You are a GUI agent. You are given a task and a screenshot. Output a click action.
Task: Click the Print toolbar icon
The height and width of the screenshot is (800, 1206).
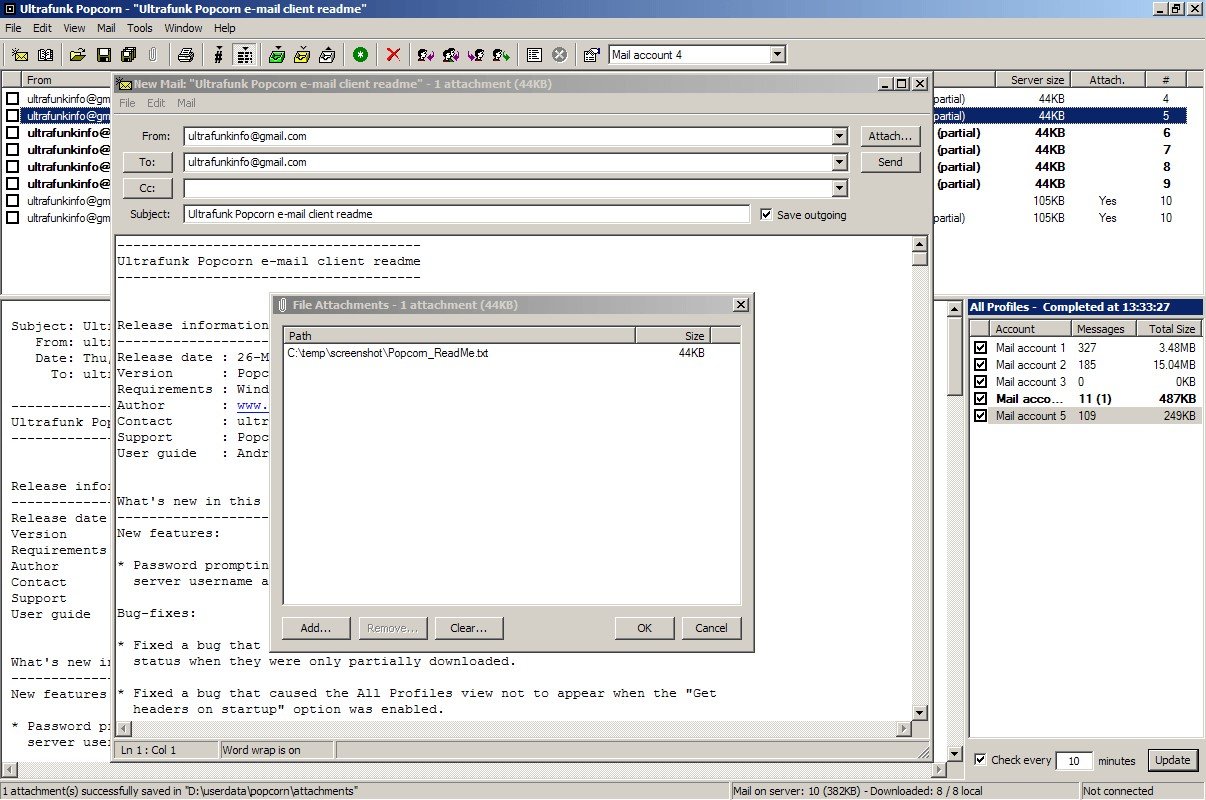[185, 55]
